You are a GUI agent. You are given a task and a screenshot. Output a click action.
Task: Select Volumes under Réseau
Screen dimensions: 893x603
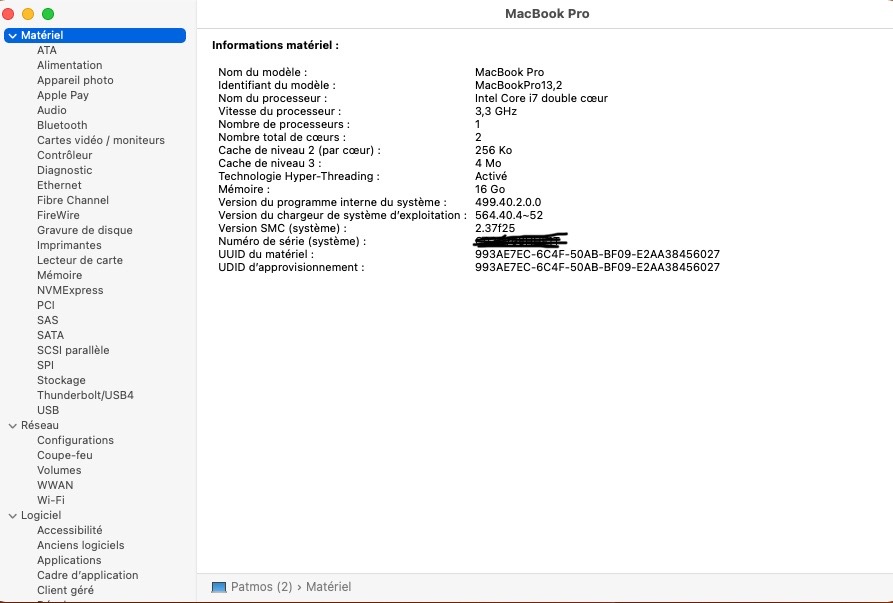pos(59,470)
